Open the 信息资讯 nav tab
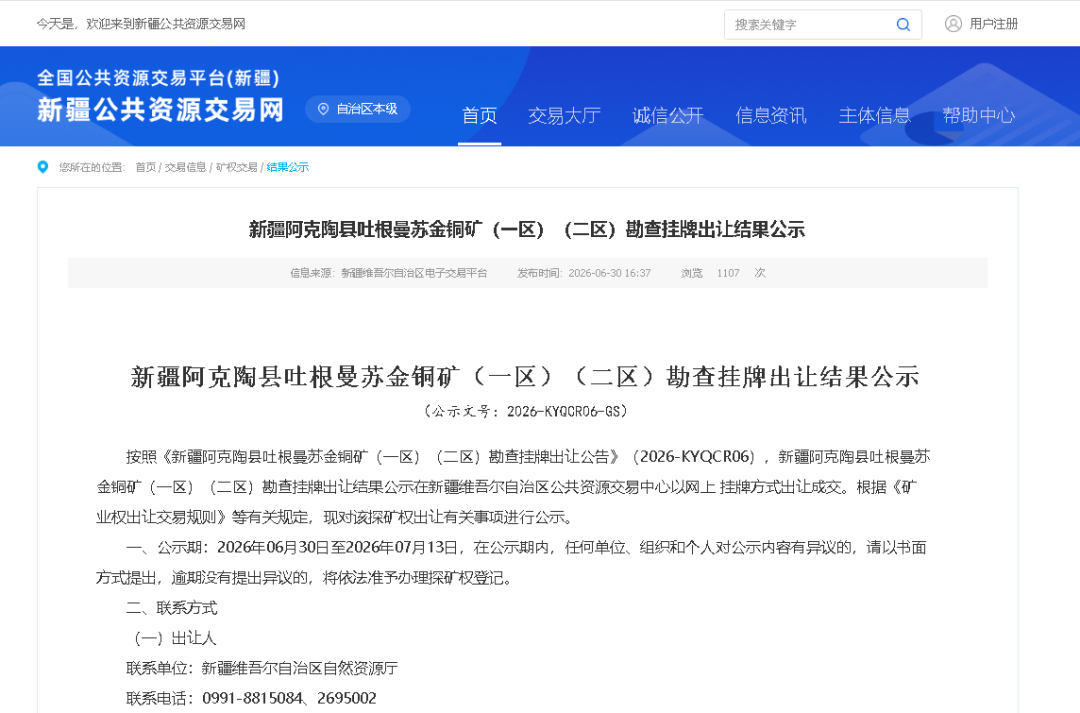This screenshot has width=1080, height=713. point(771,116)
